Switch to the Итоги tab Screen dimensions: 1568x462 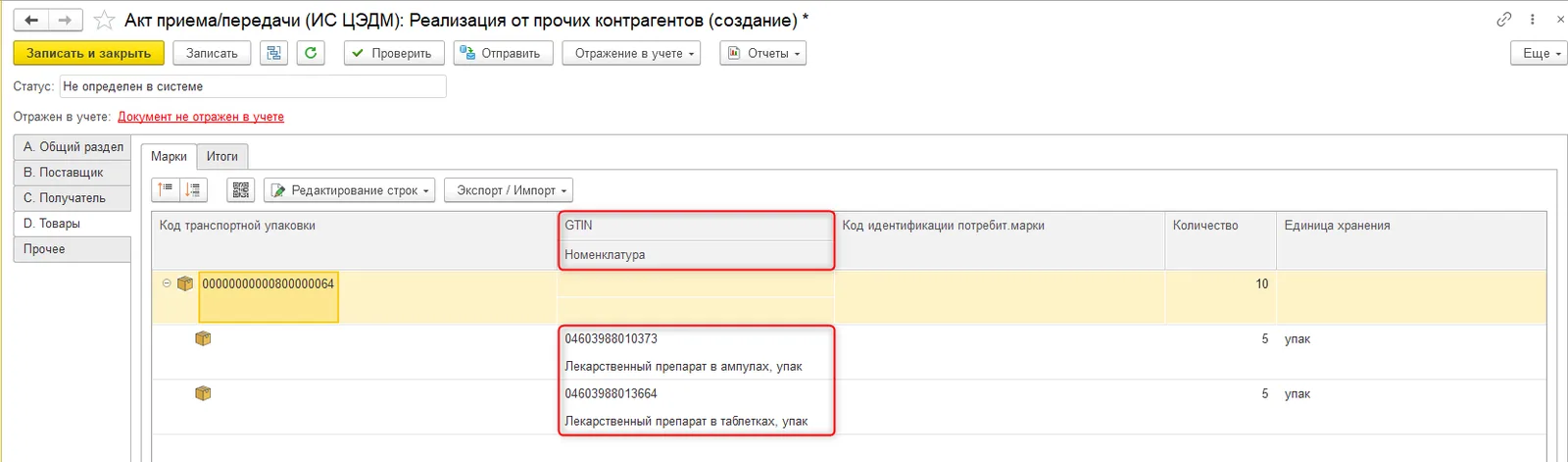click(222, 156)
